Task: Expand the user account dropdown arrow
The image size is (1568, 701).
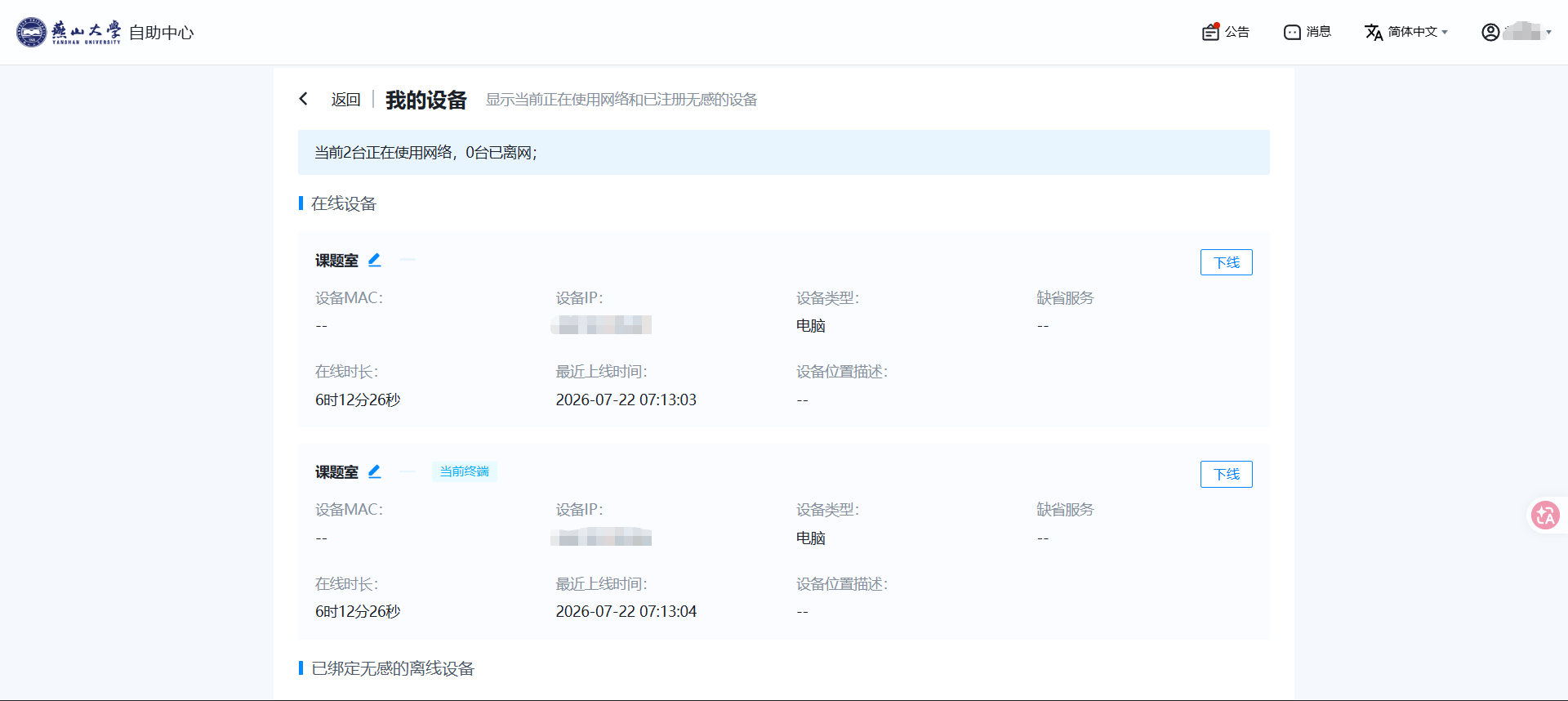Action: click(x=1548, y=32)
